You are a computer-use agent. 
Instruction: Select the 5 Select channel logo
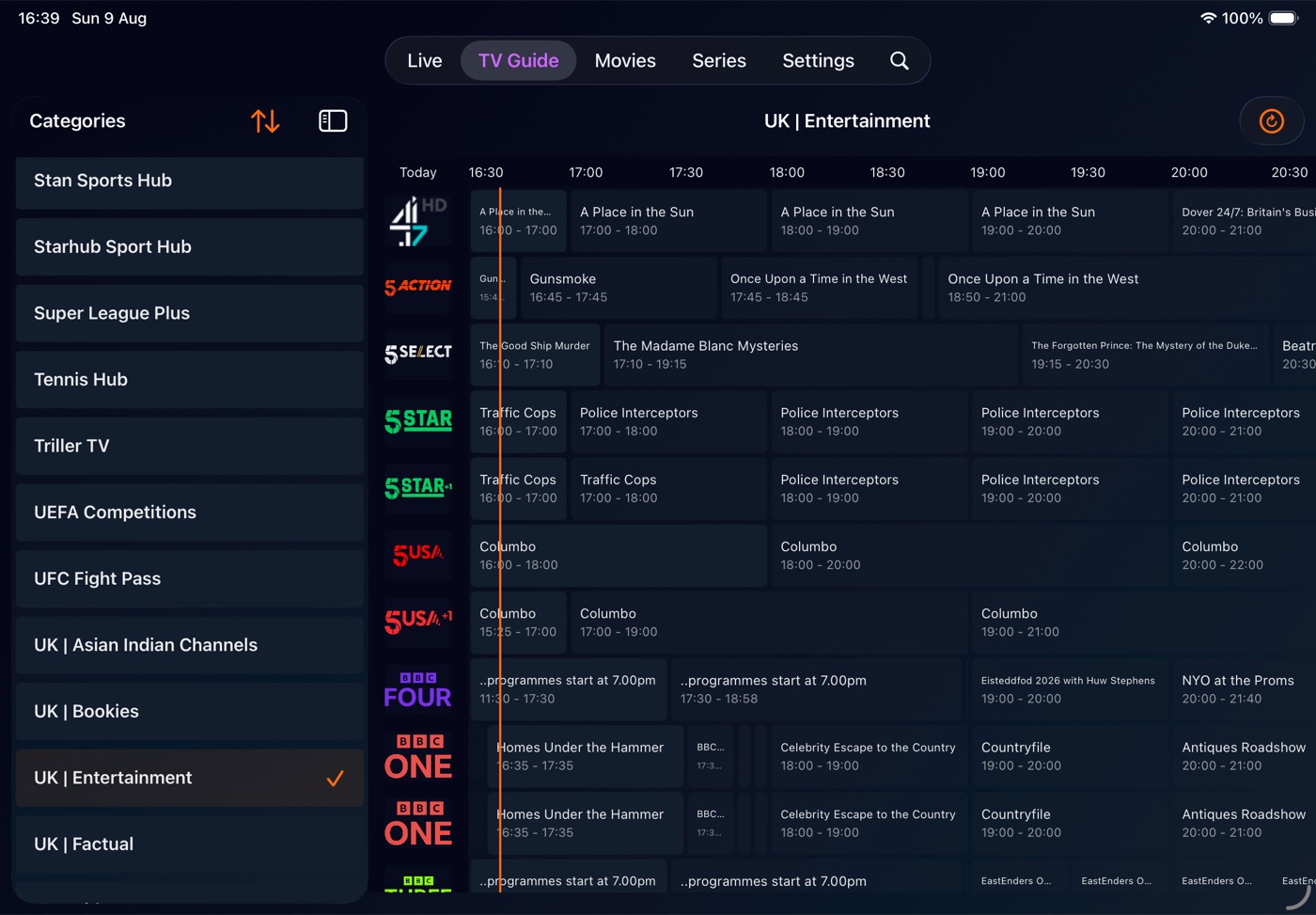[x=418, y=354]
